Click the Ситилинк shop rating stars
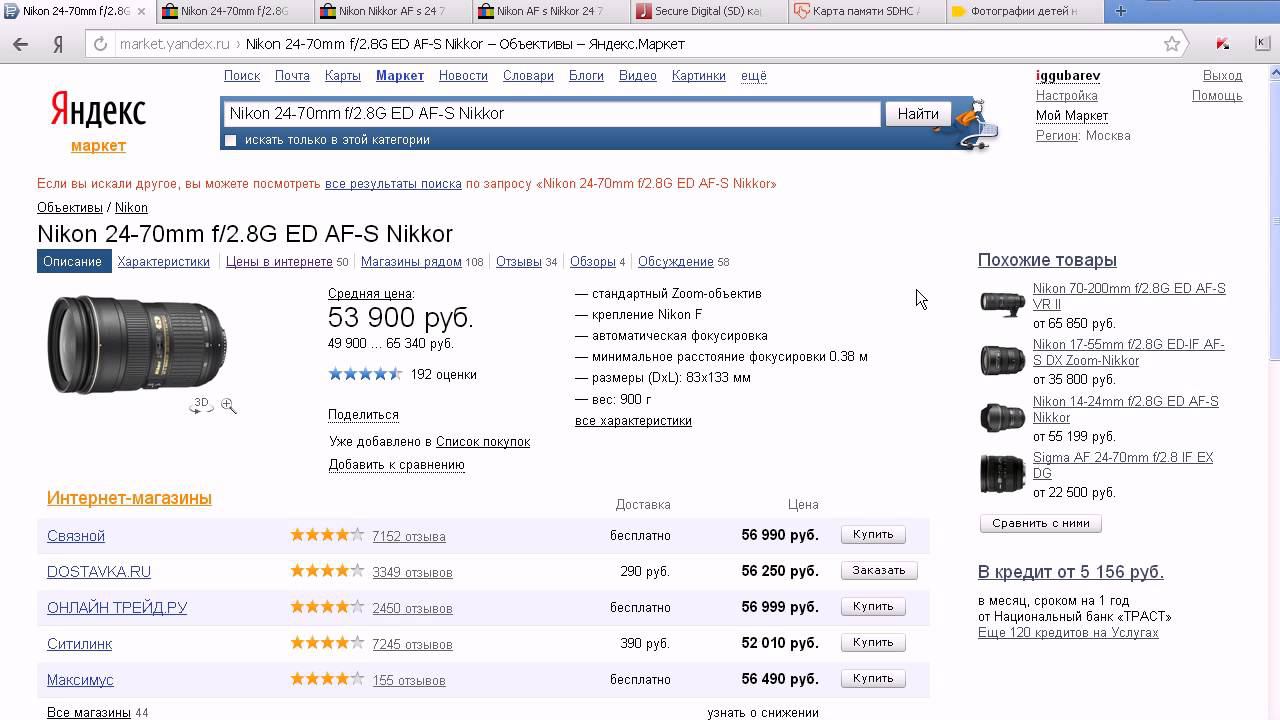This screenshot has width=1280, height=720. pos(327,643)
